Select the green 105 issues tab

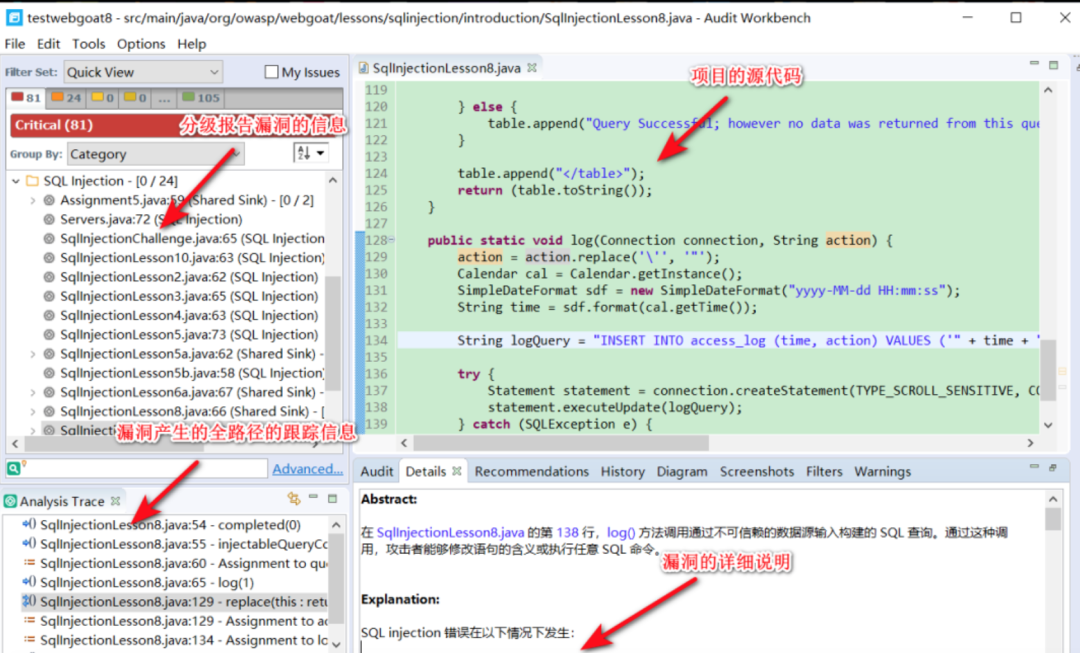click(200, 98)
